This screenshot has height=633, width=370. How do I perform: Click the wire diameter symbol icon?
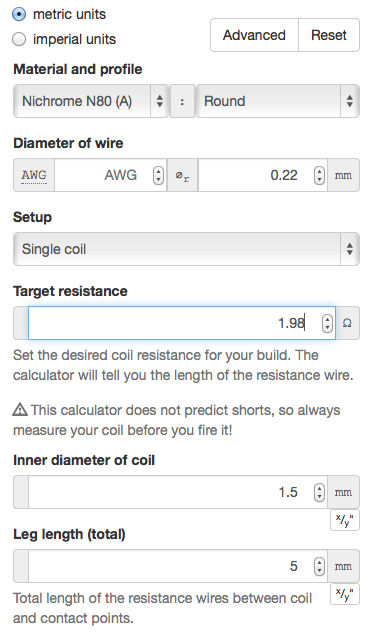[x=182, y=175]
